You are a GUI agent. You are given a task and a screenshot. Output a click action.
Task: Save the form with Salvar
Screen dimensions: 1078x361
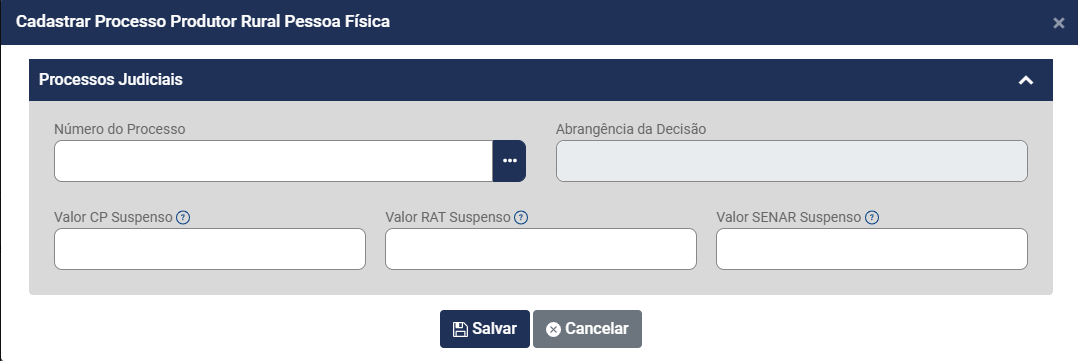tap(485, 329)
